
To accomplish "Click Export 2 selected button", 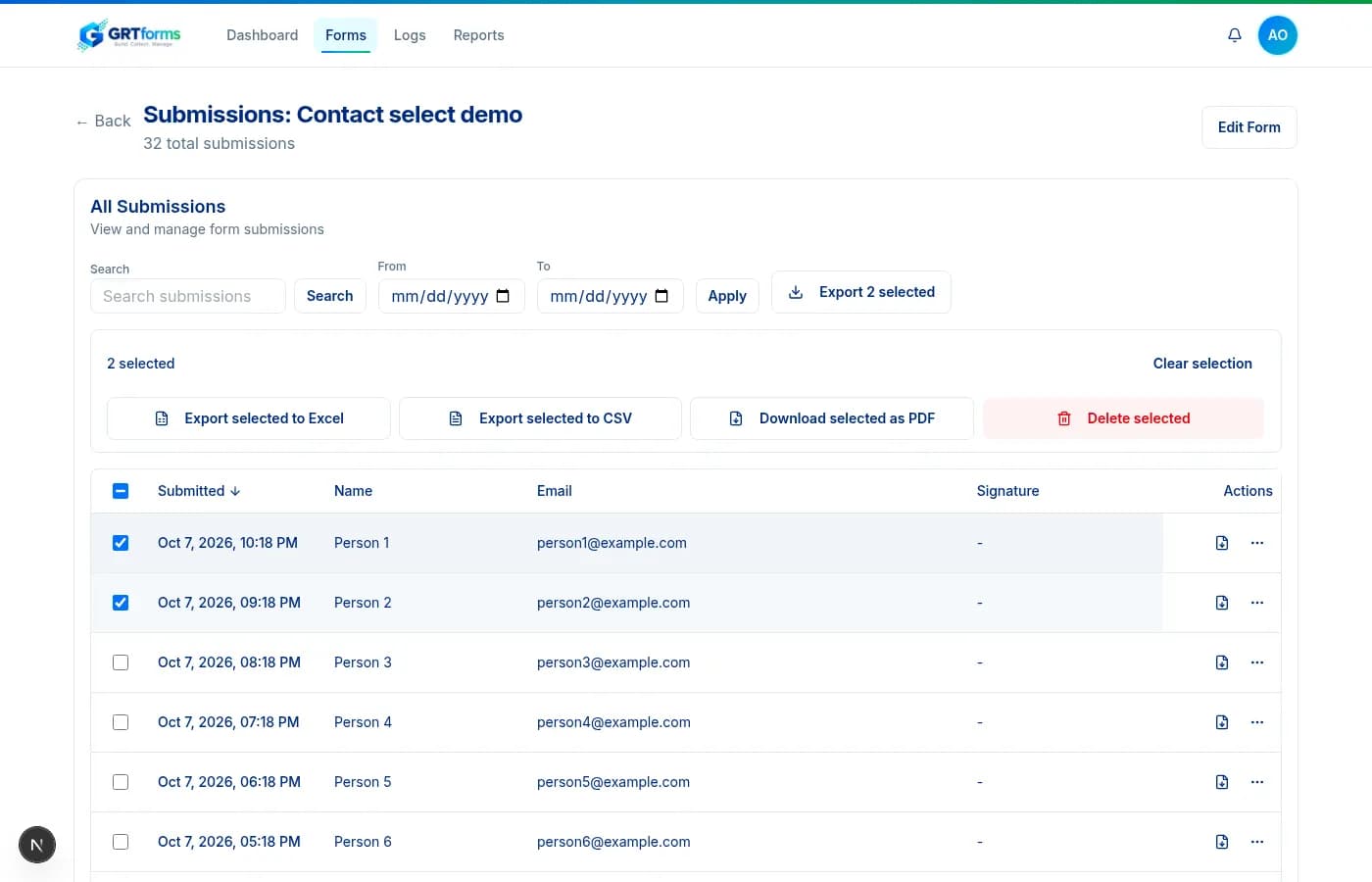I will 861,292.
